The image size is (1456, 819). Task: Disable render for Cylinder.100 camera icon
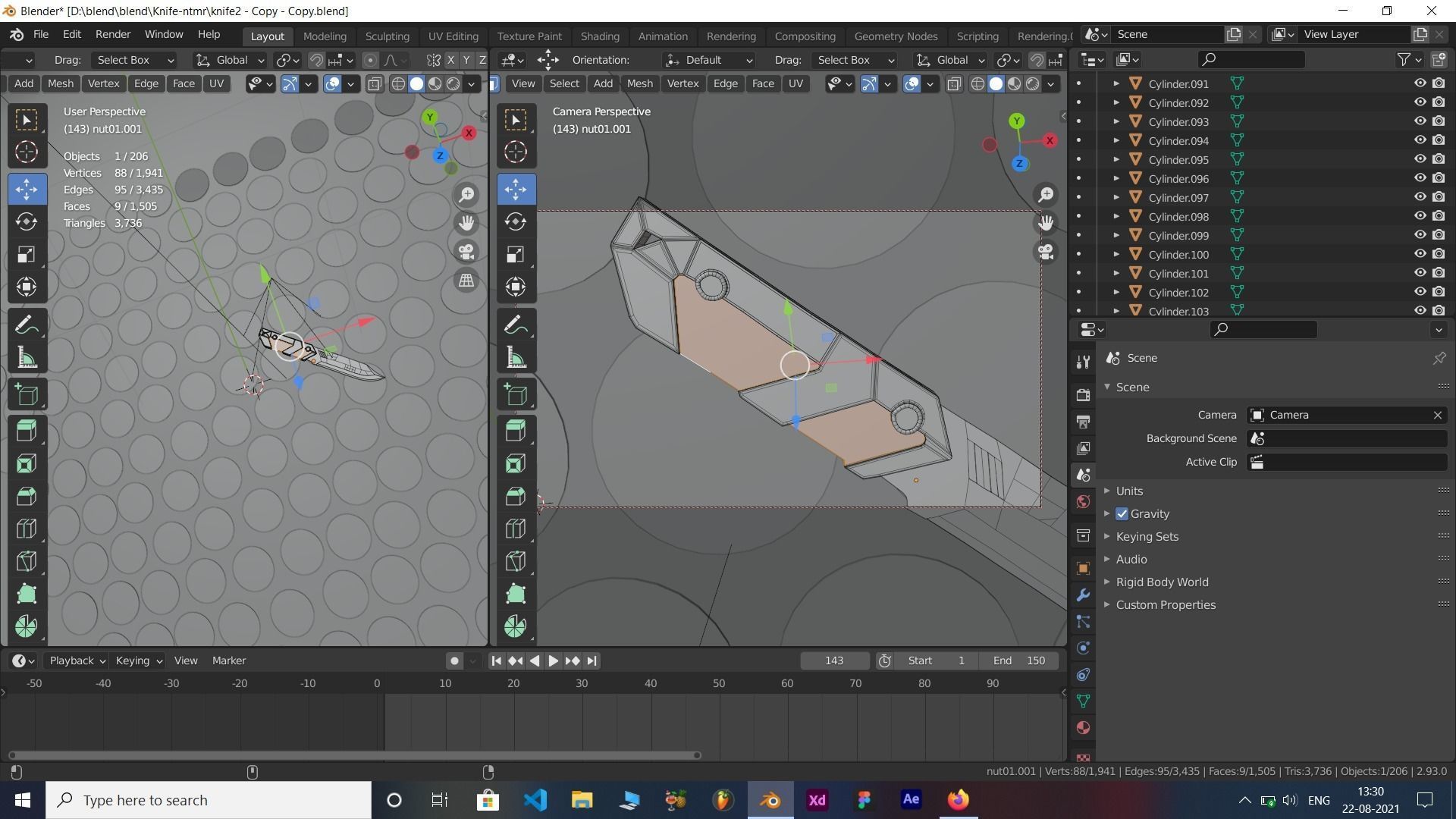[1439, 254]
